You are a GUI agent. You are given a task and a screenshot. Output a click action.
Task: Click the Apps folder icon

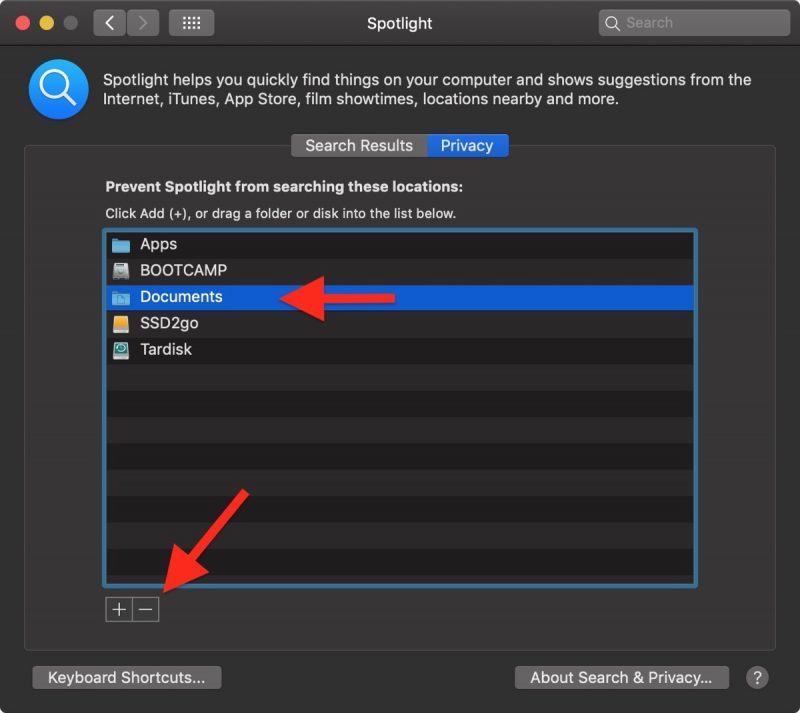(121, 245)
